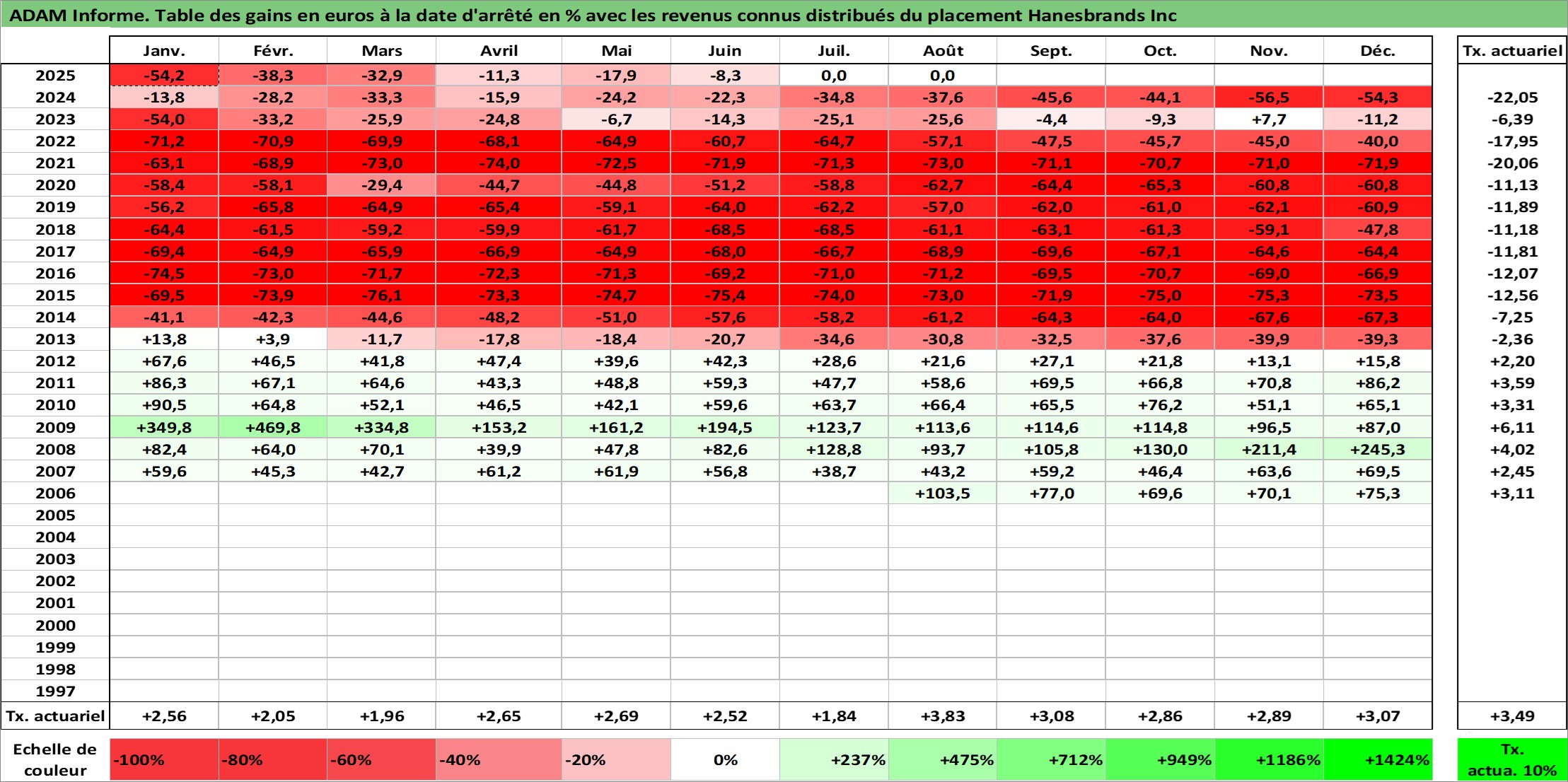The image size is (1568, 782).
Task: Click the -47,8 cell for Déc. 2018
Action: pyautogui.click(x=1378, y=229)
